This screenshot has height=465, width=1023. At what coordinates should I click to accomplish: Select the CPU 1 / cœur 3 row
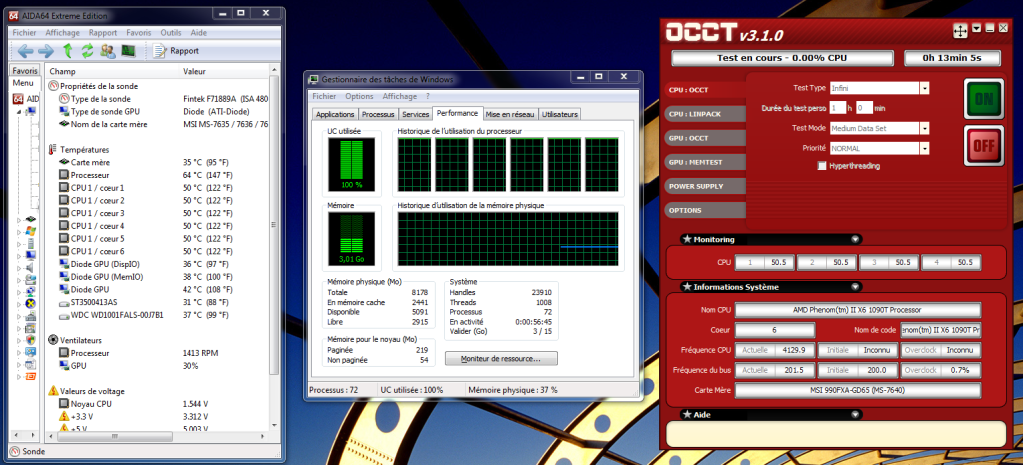pyautogui.click(x=158, y=213)
